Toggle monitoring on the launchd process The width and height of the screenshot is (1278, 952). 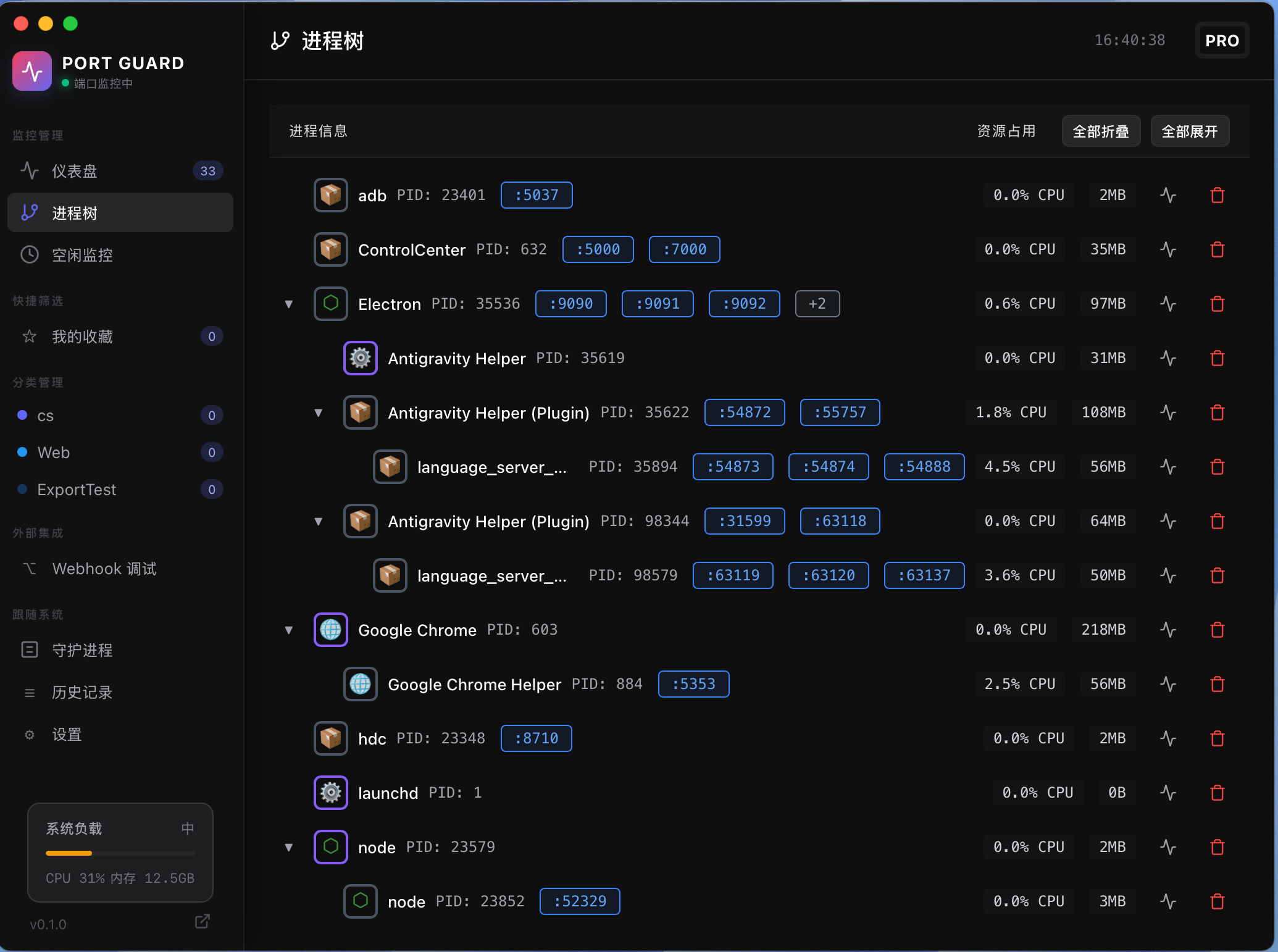(x=1169, y=793)
